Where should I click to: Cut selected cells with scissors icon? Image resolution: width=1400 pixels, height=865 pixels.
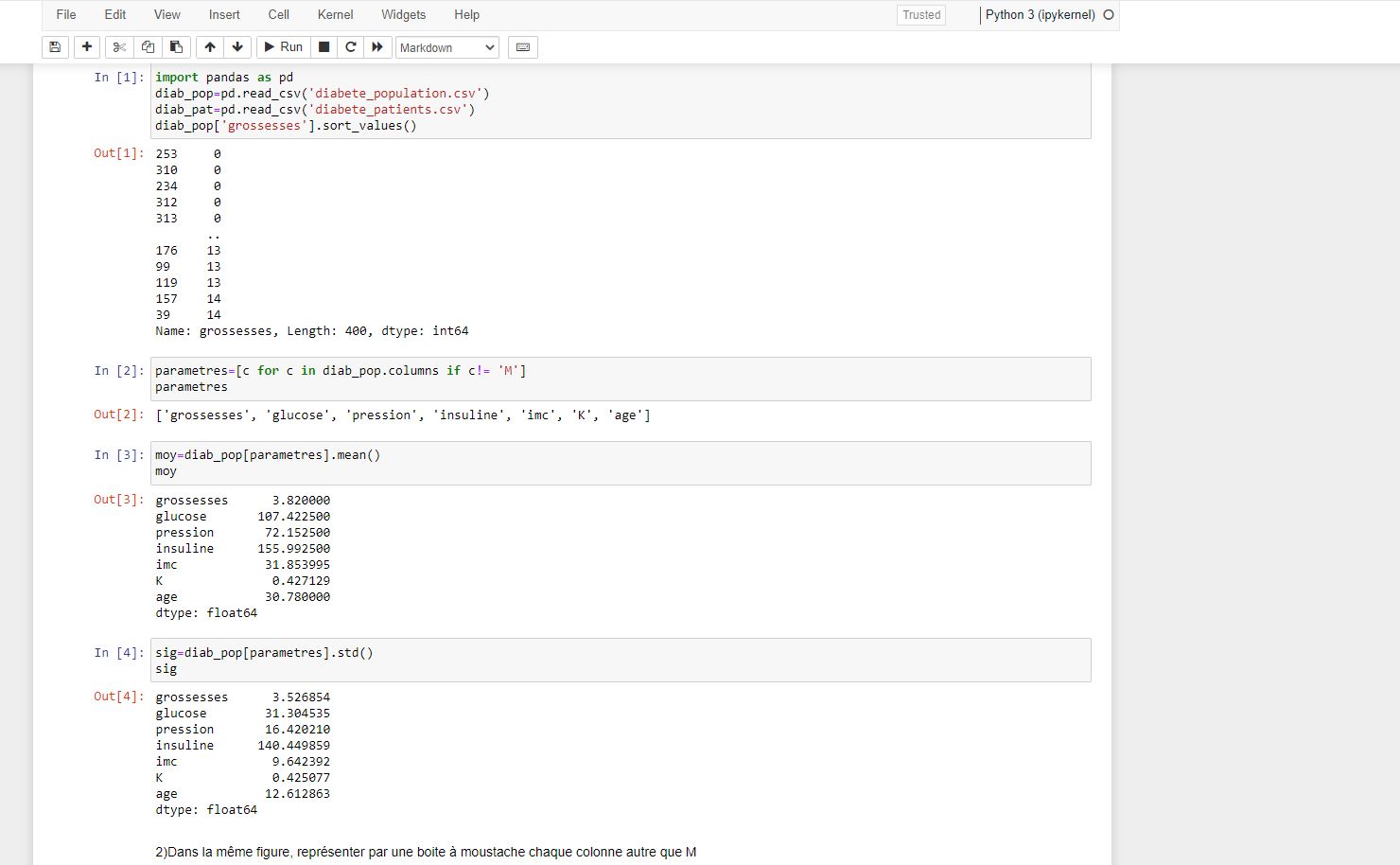(x=119, y=47)
